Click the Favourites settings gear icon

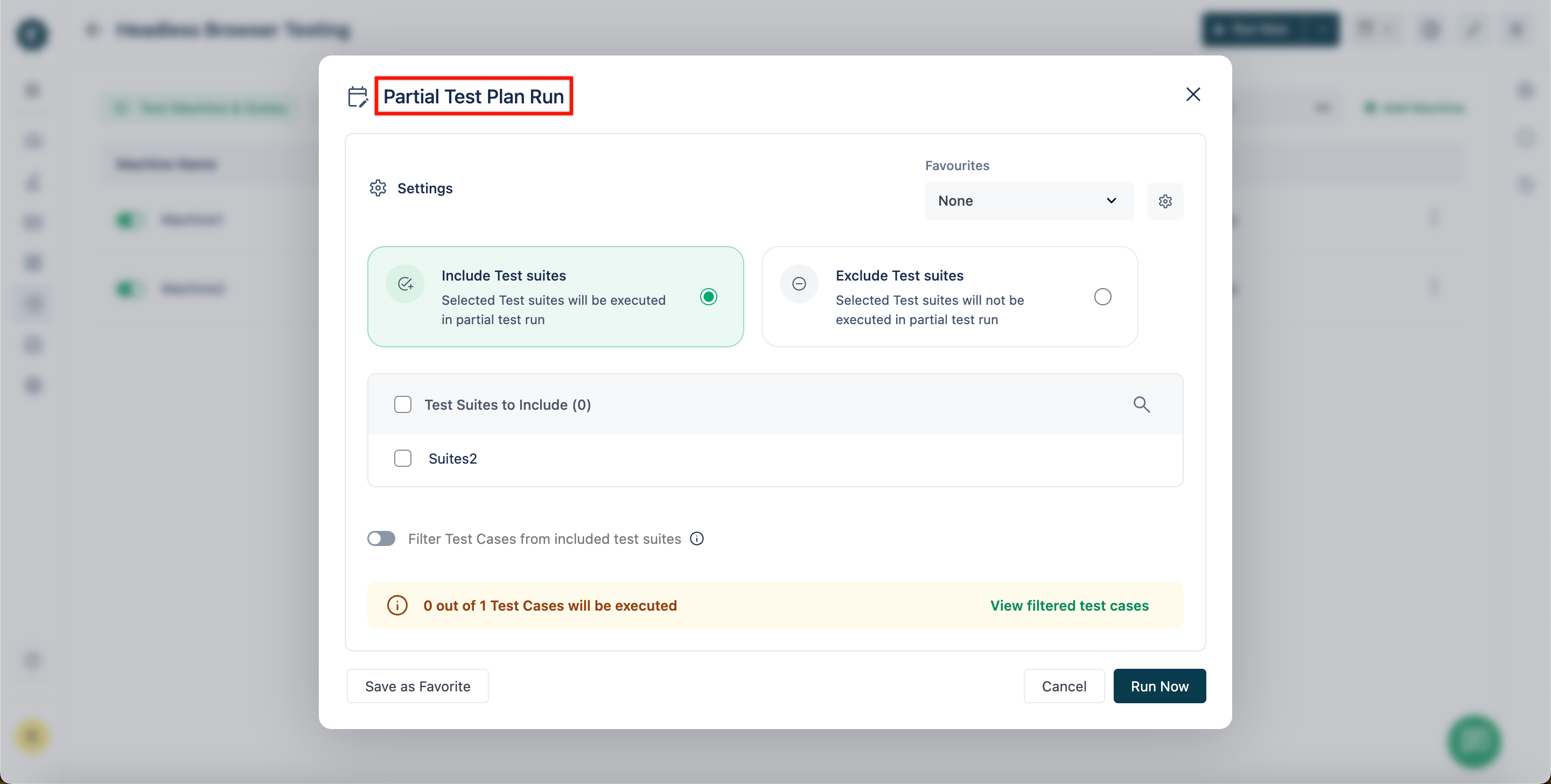1164,200
